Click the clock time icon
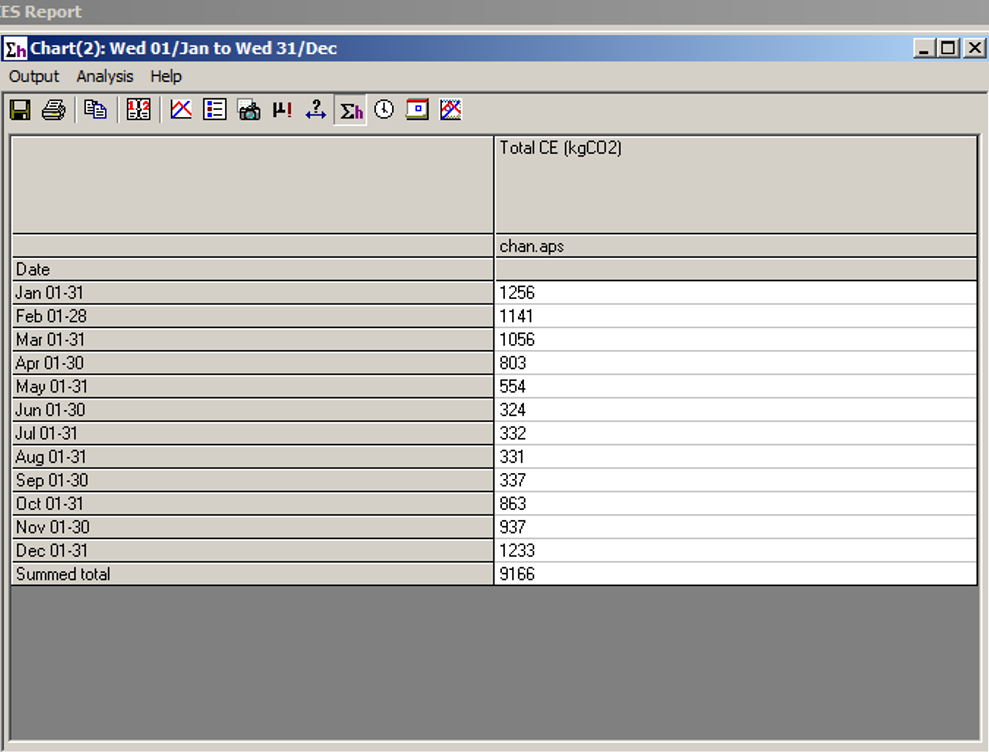 click(x=384, y=110)
